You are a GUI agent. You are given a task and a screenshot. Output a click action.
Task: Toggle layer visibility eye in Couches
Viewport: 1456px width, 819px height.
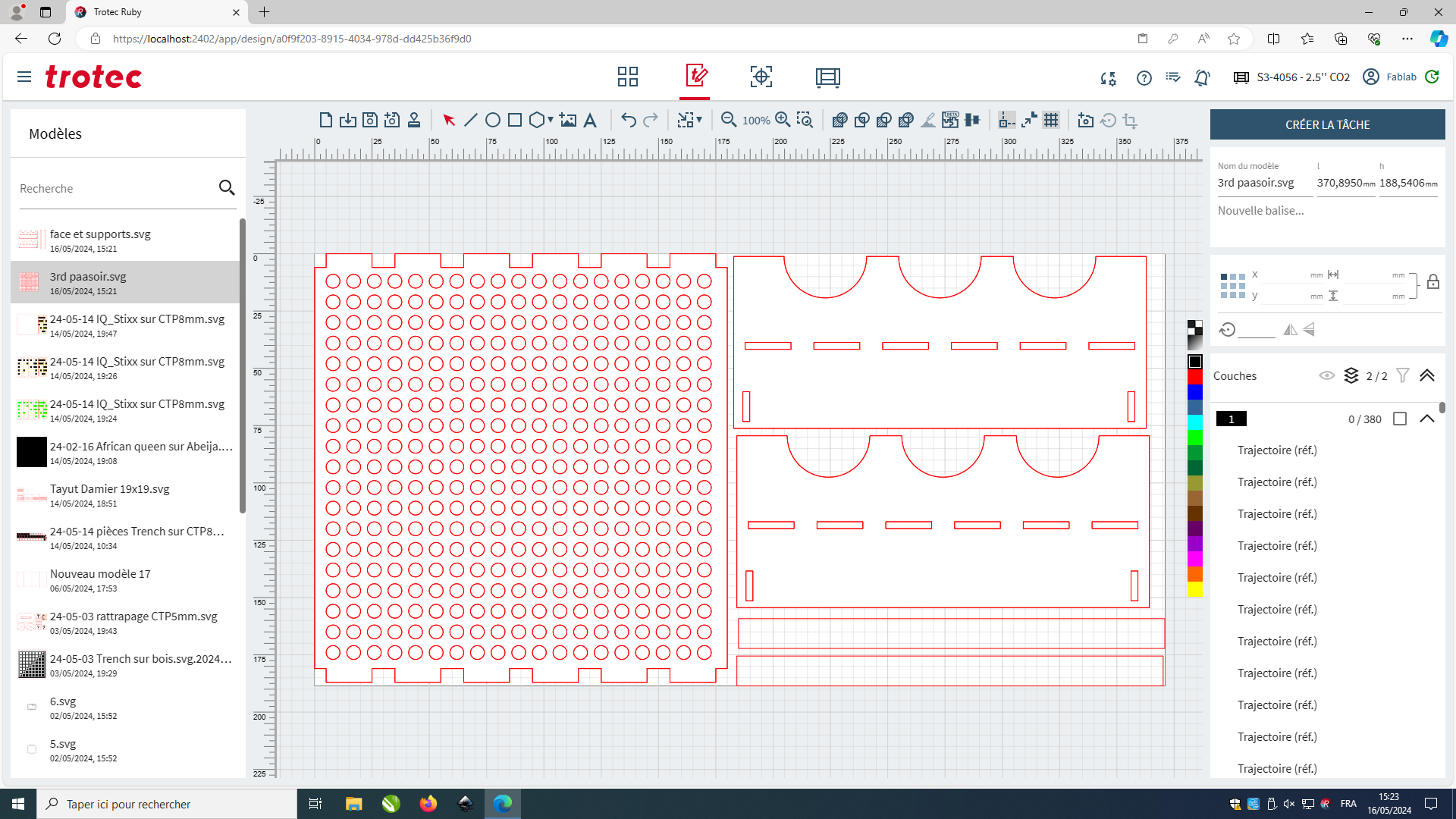(1327, 375)
